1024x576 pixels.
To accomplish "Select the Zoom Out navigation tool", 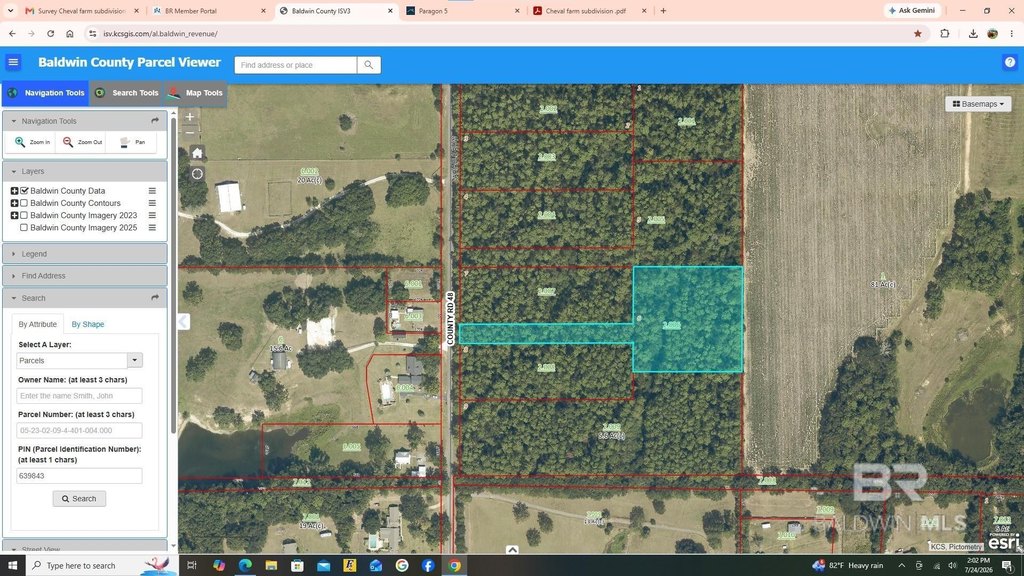I will pyautogui.click(x=82, y=142).
